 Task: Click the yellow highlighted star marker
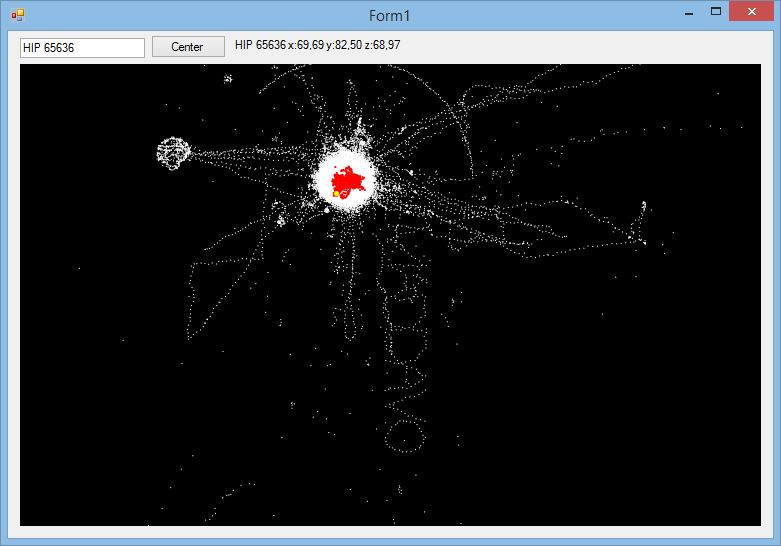[x=336, y=193]
